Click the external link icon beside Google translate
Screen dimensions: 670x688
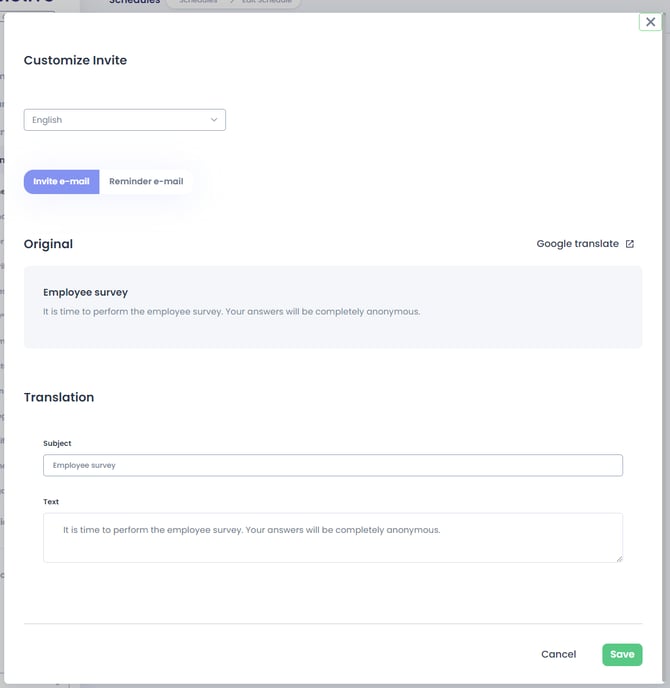coord(630,244)
